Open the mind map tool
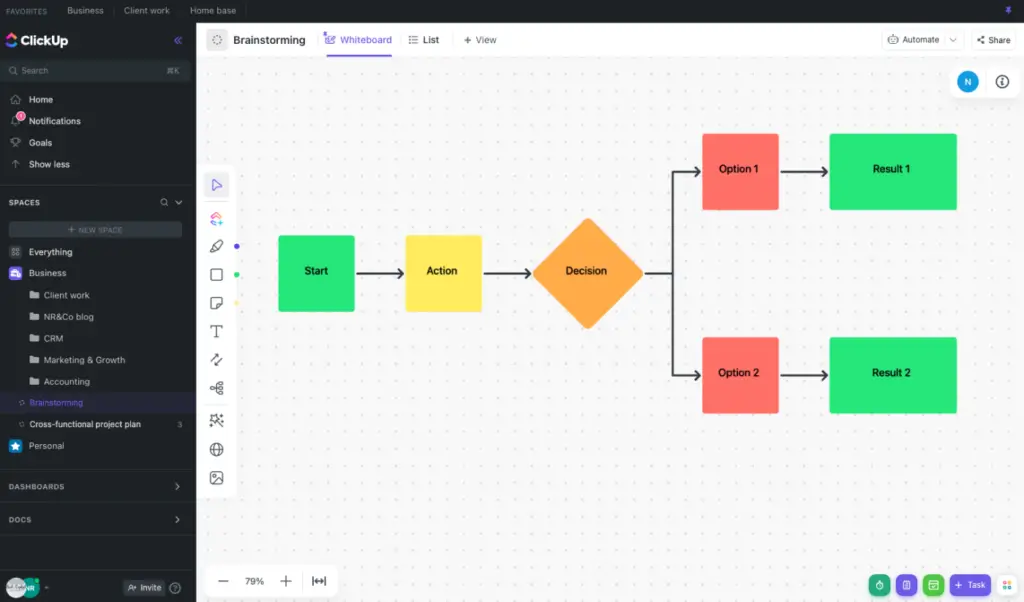The height and width of the screenshot is (602, 1024). [x=216, y=387]
